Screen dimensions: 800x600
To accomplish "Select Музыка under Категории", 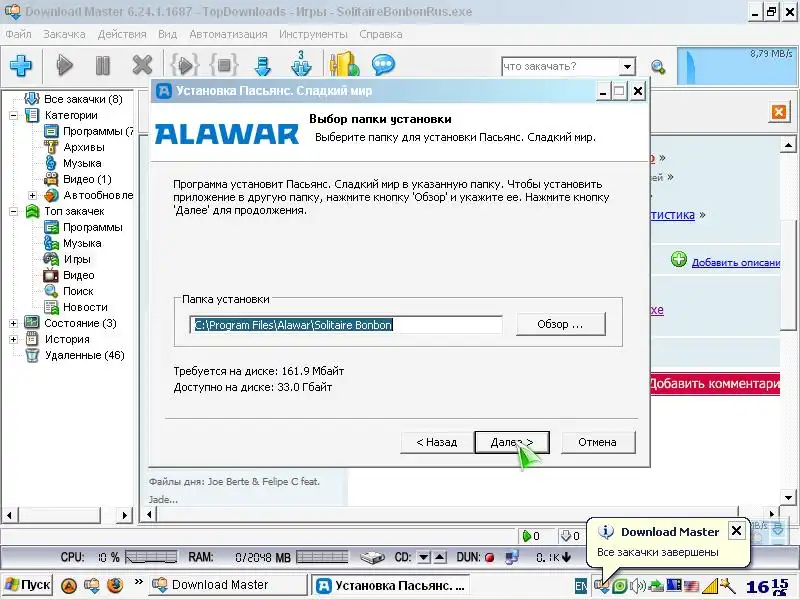I will click(x=82, y=163).
